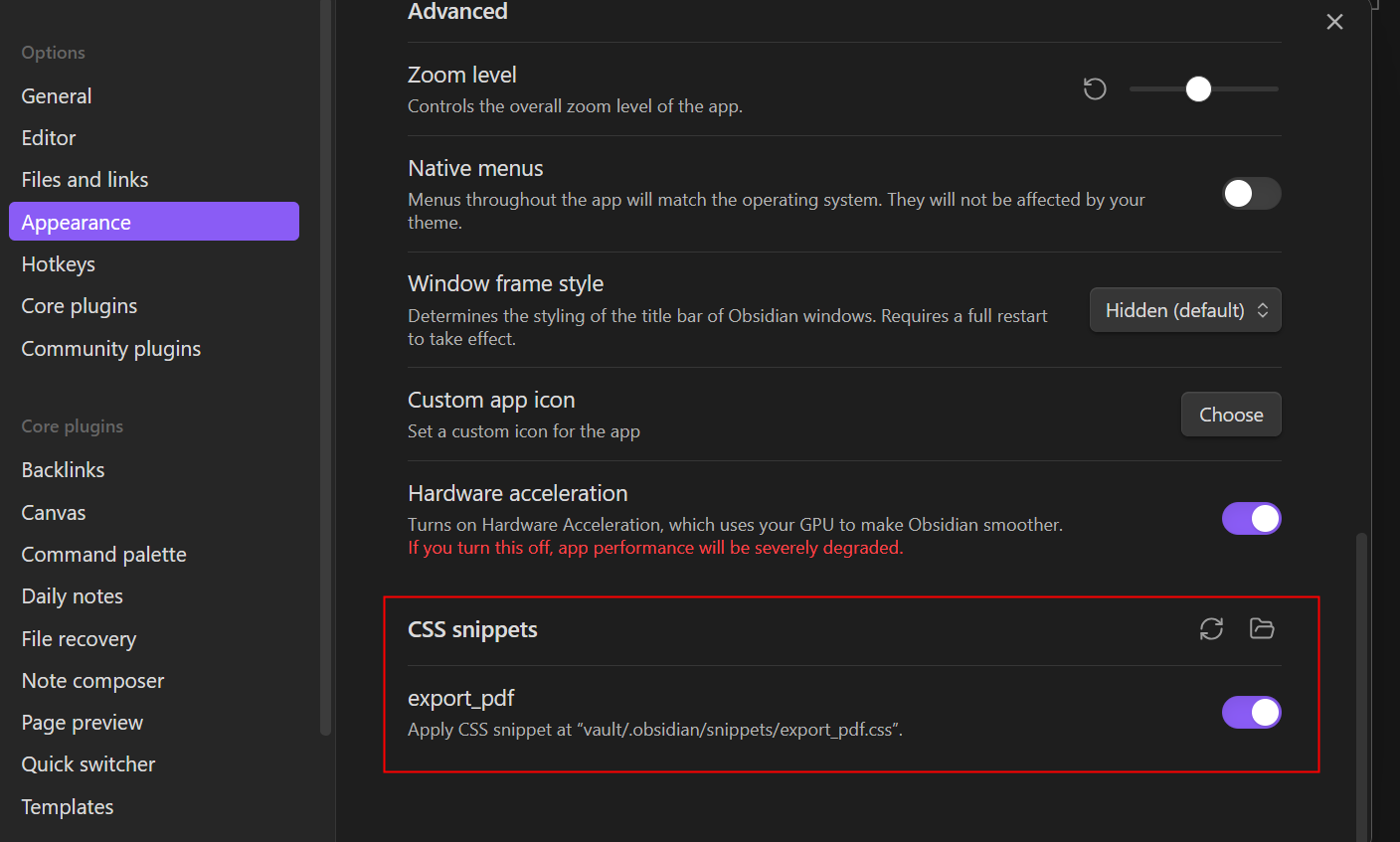Open the CSS snippets folder
This screenshot has height=842, width=1400.
click(x=1262, y=628)
